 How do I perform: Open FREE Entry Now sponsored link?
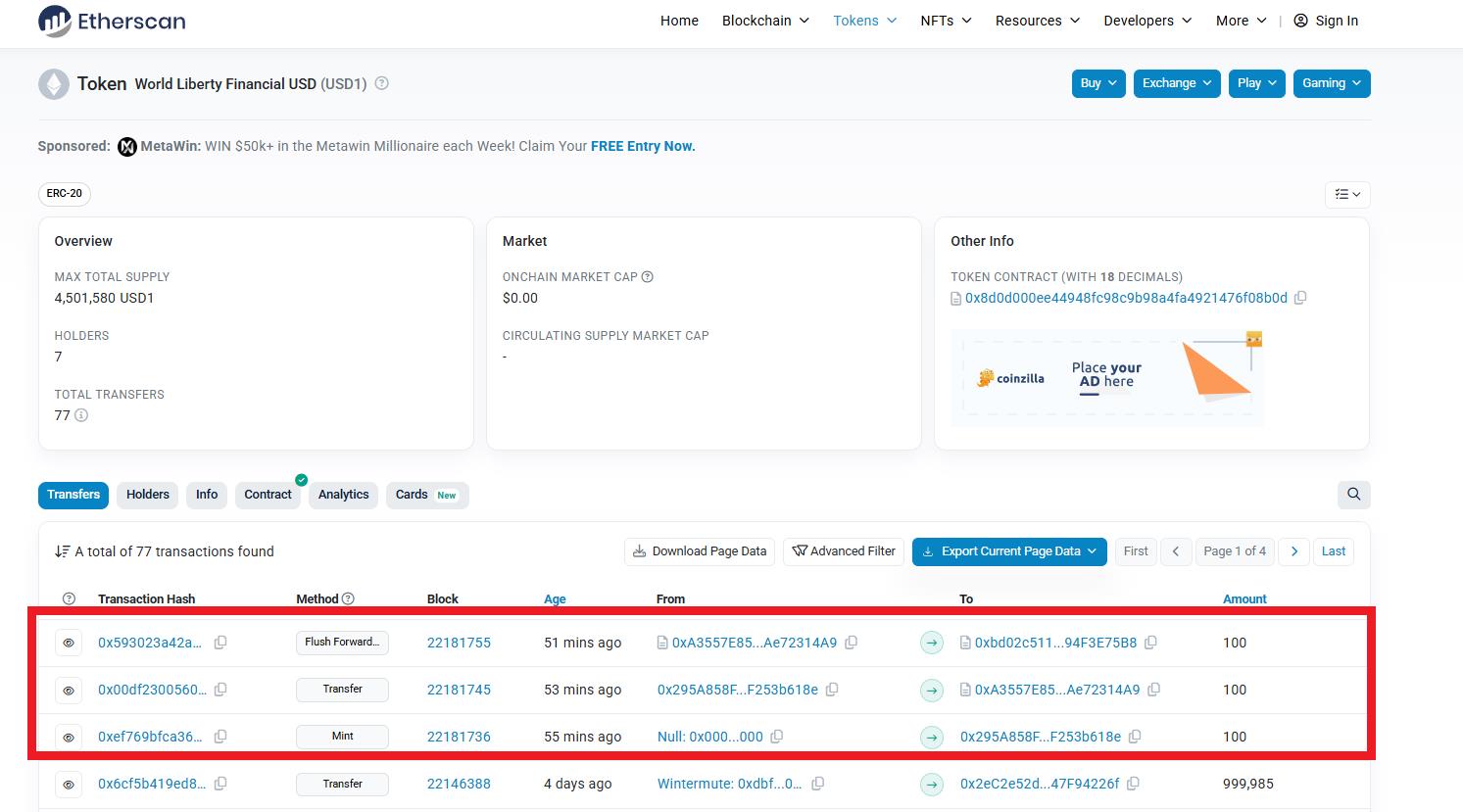coord(643,146)
